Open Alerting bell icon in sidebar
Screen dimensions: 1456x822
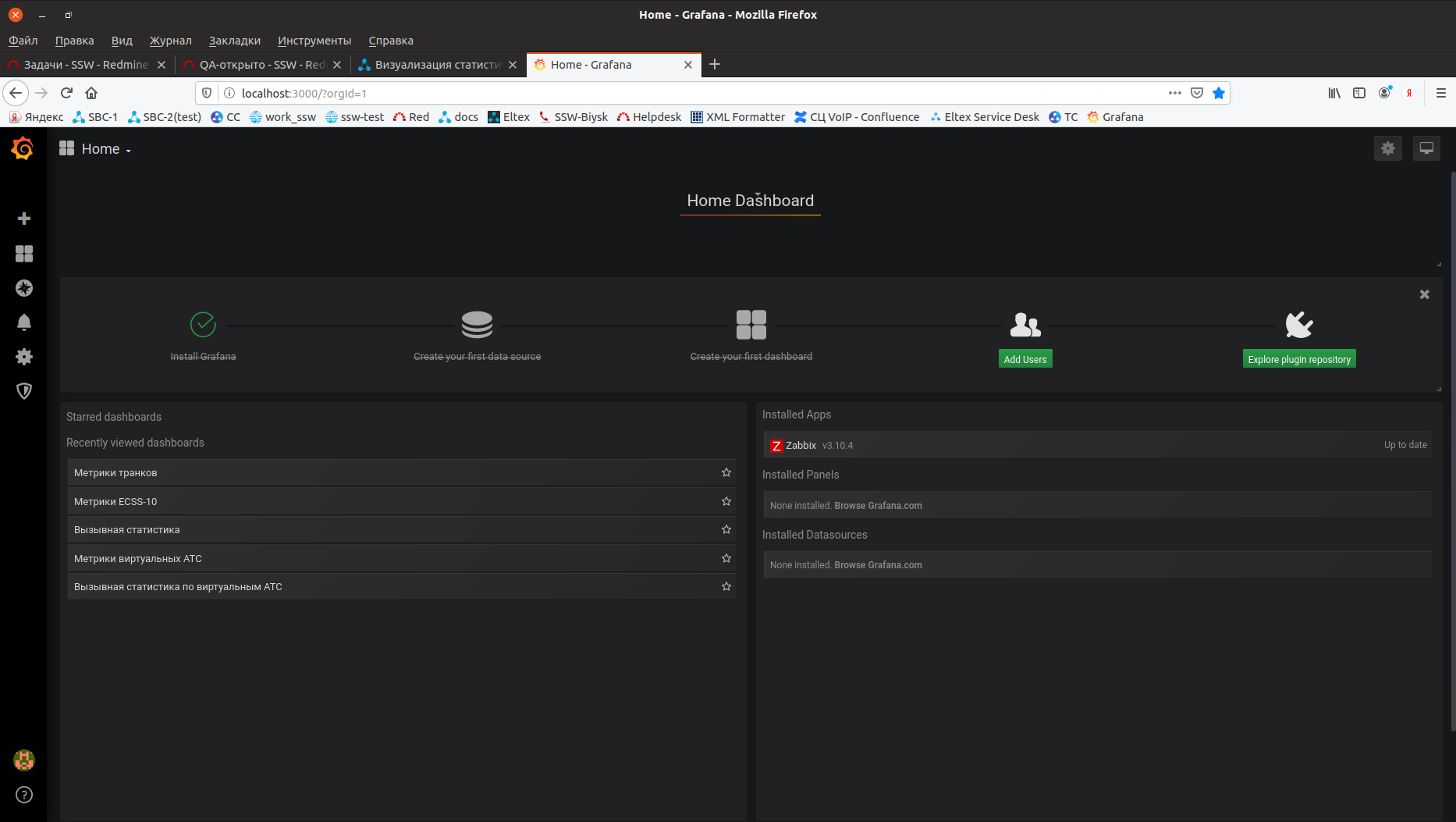pos(24,322)
